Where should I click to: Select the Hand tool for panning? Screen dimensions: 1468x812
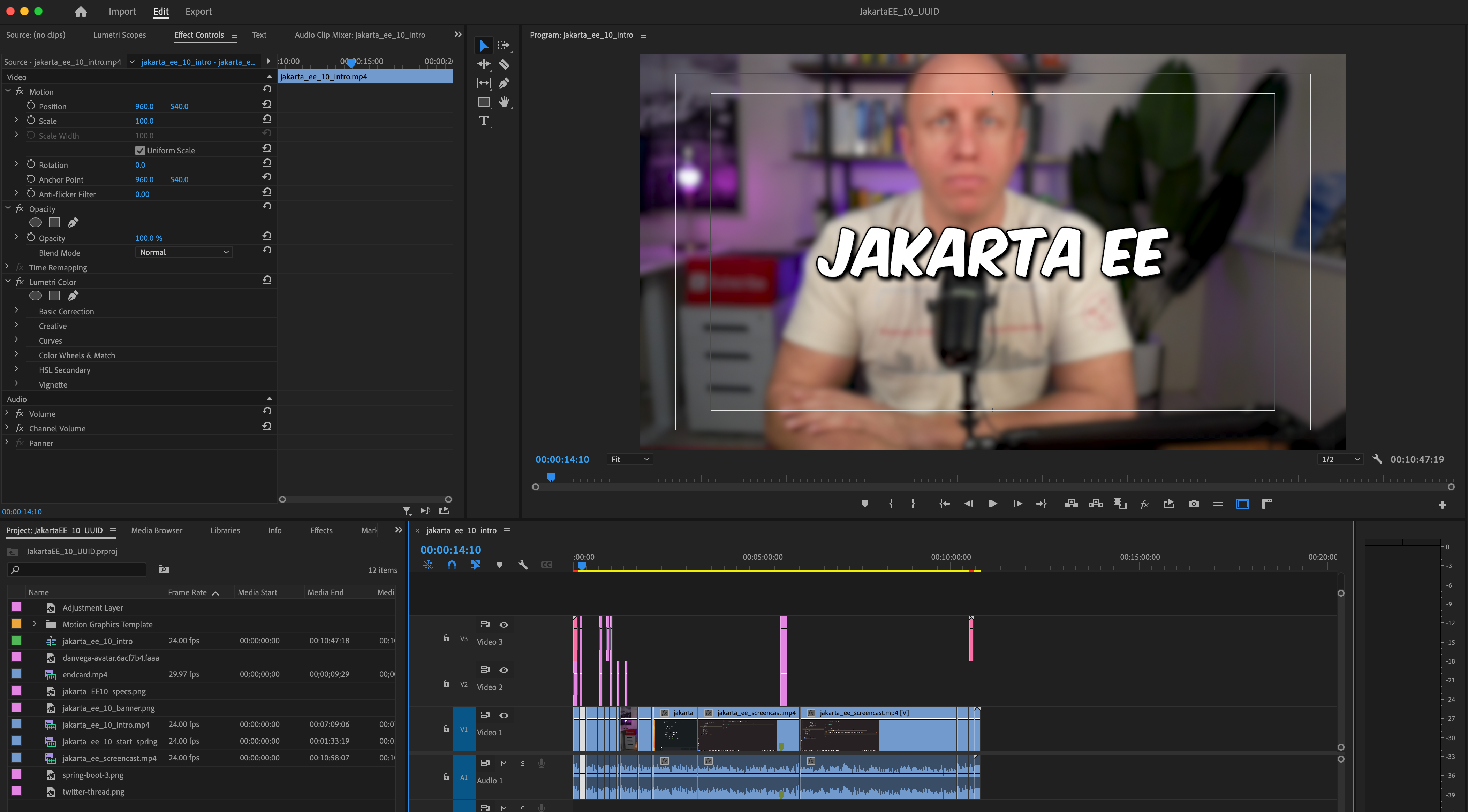[504, 102]
